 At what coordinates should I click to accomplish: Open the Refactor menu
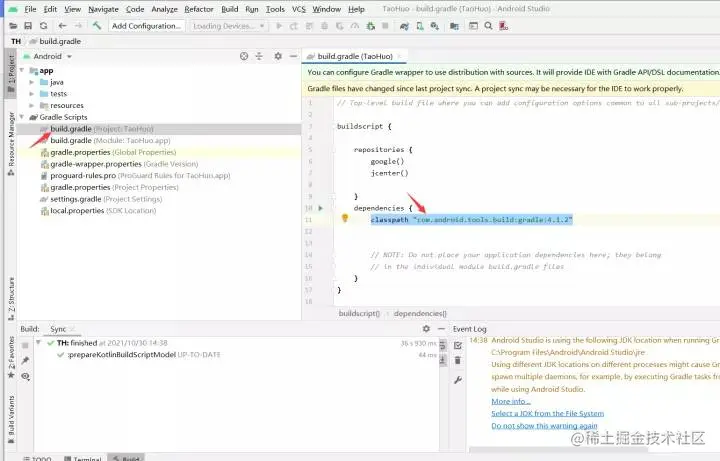click(x=199, y=9)
